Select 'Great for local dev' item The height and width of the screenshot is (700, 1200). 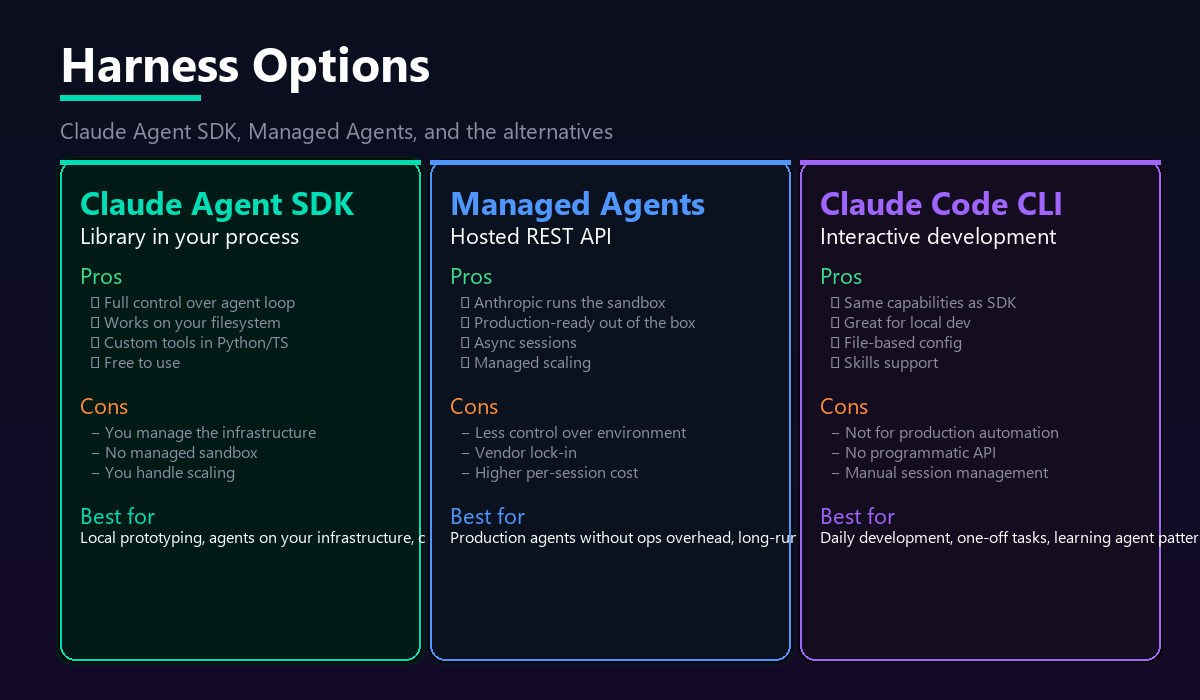tap(901, 323)
